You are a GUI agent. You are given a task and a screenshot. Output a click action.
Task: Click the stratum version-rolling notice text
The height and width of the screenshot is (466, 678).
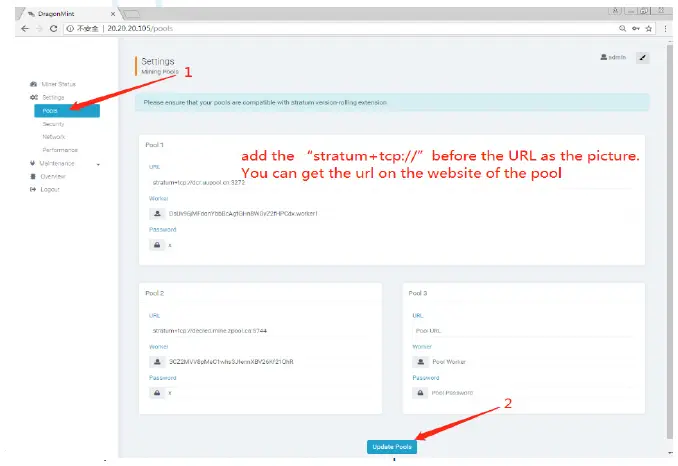[265, 102]
